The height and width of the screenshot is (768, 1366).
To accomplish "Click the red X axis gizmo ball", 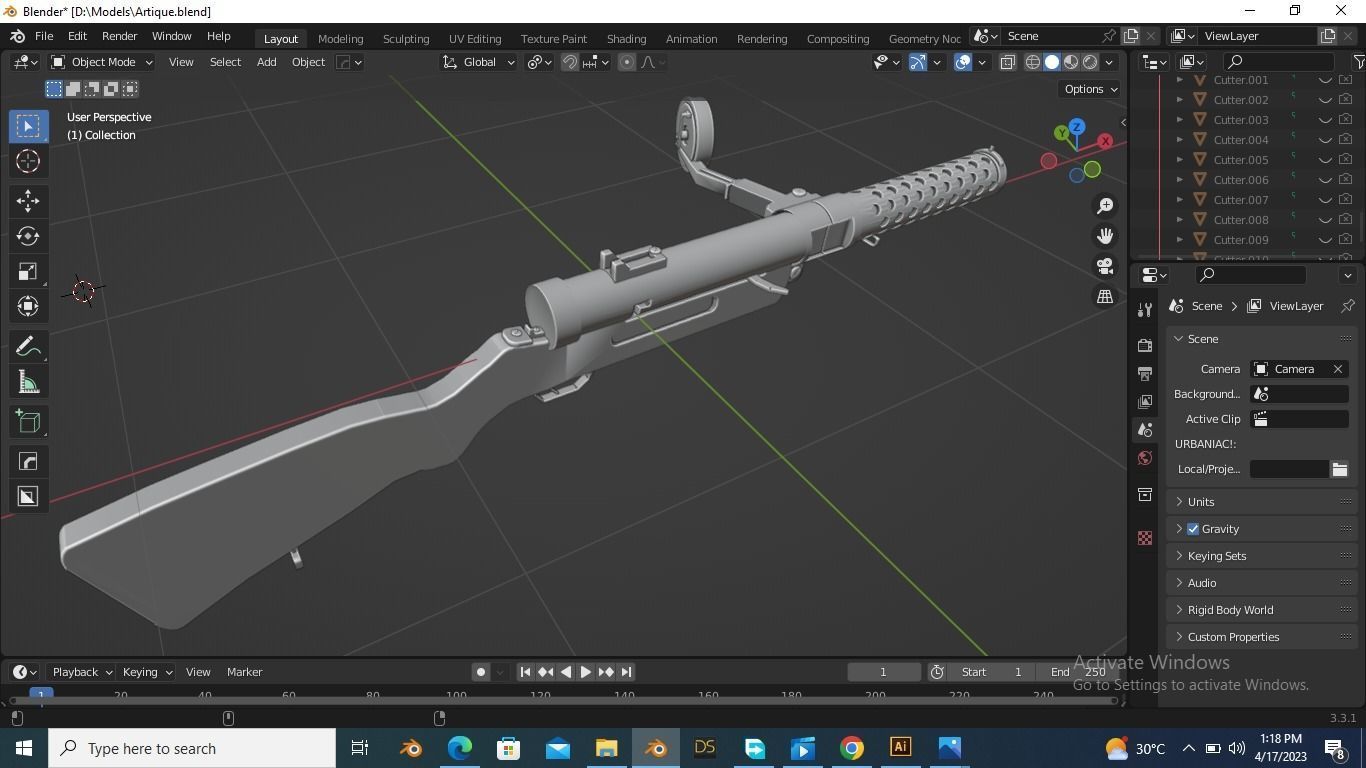I will pyautogui.click(x=1105, y=142).
